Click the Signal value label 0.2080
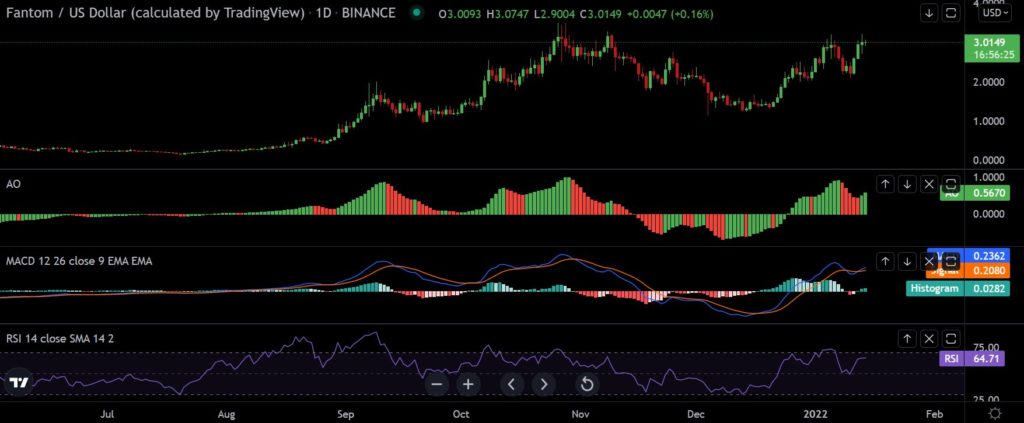Viewport: 1024px width, 423px height. click(987, 271)
